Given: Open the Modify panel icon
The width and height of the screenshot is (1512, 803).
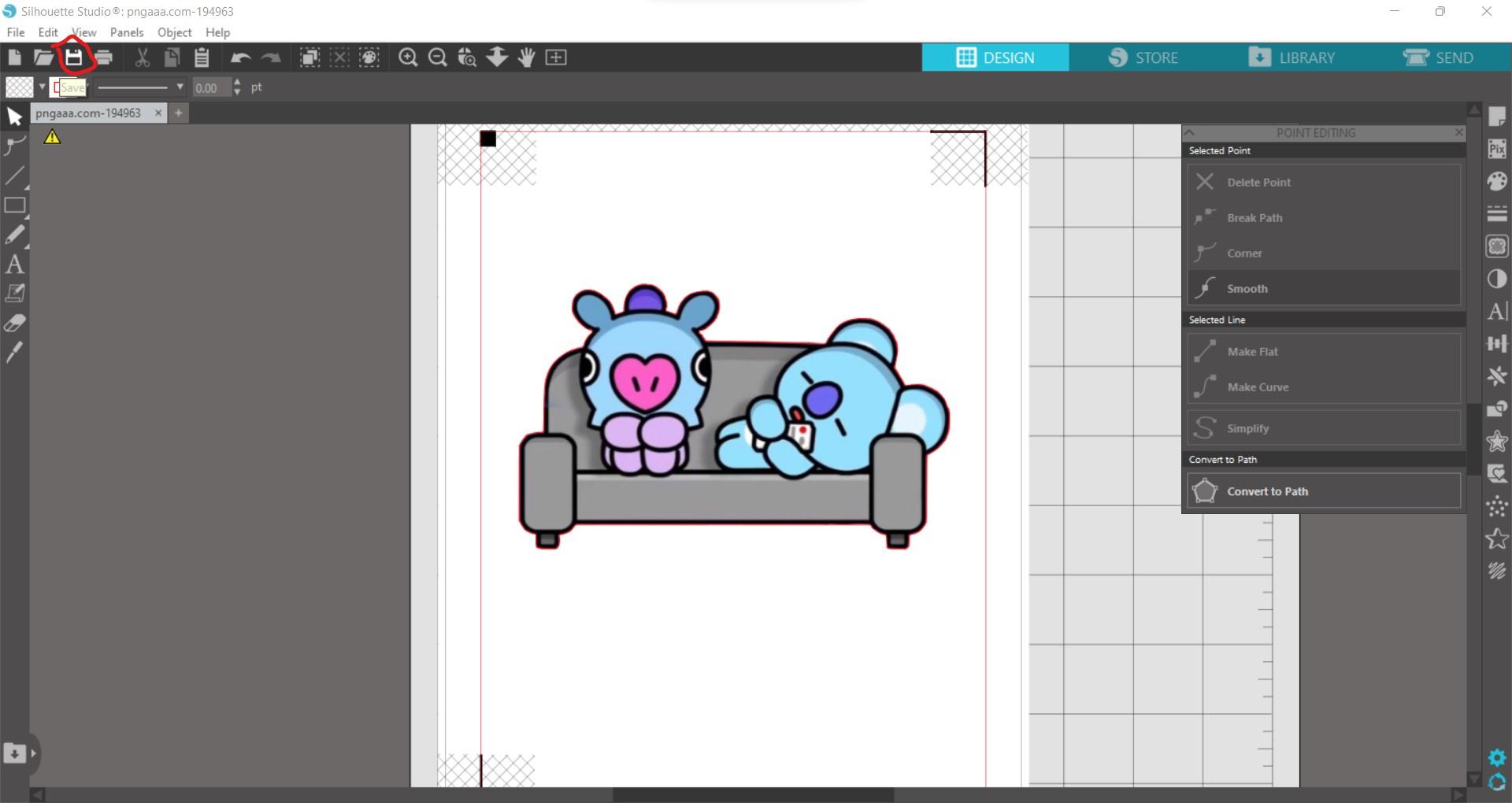Looking at the screenshot, I should 1497,409.
